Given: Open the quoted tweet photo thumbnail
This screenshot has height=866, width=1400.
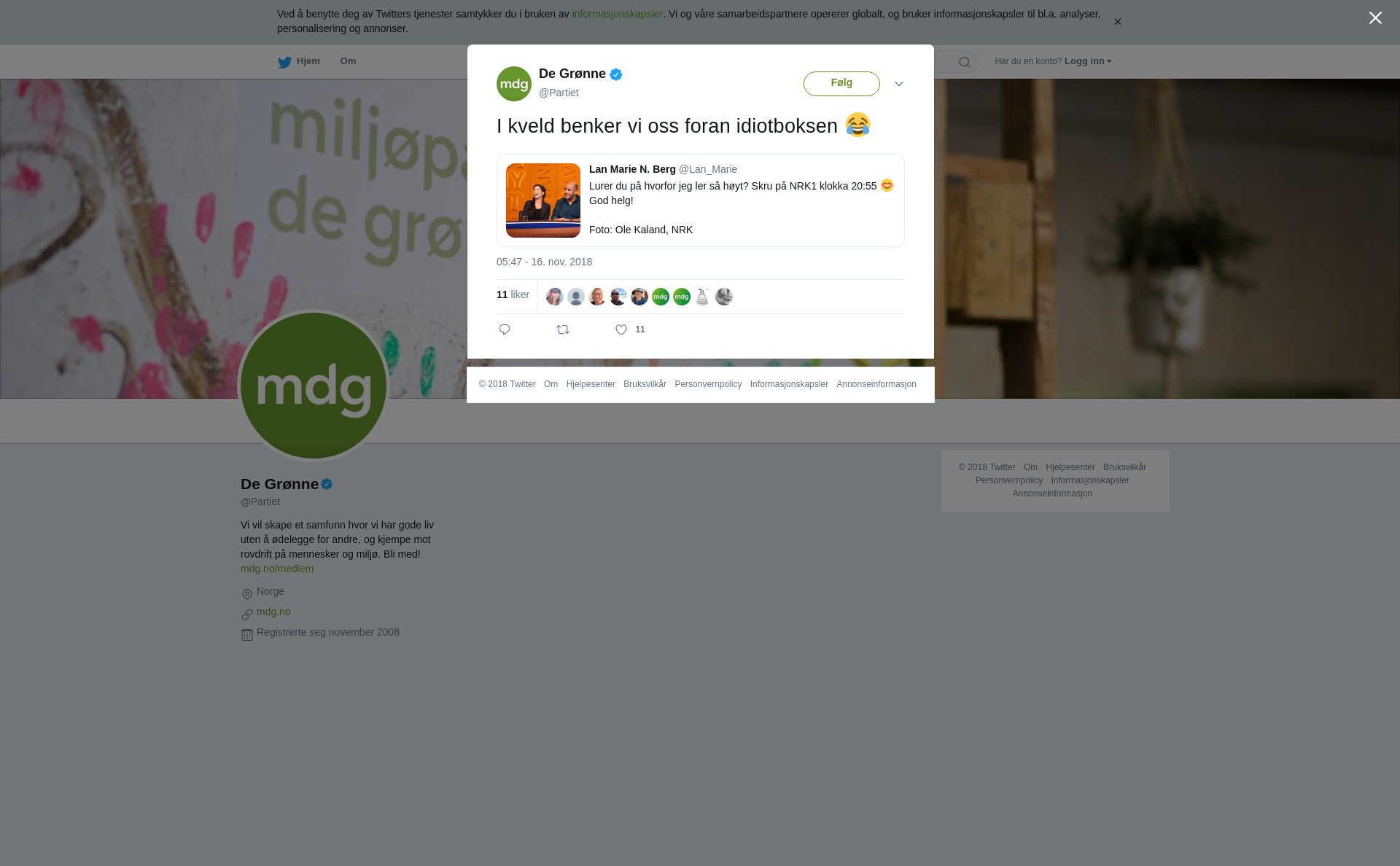Looking at the screenshot, I should 543,200.
